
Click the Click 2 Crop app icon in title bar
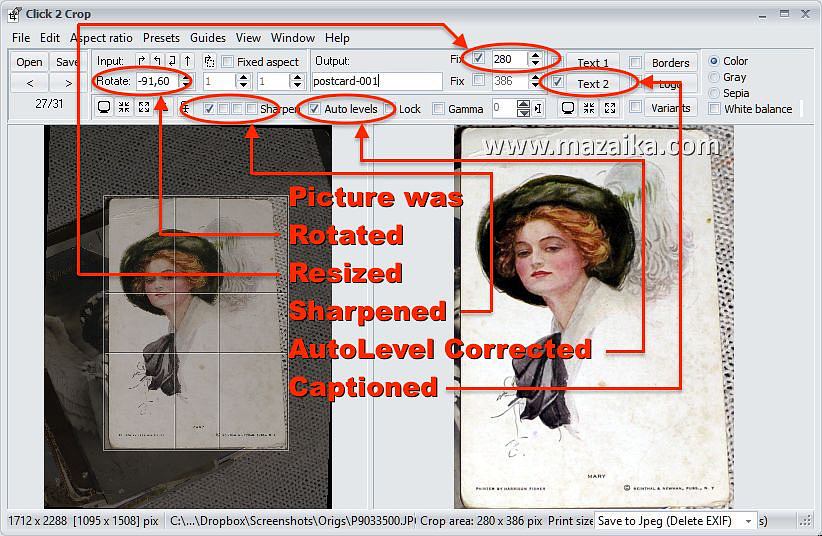(14, 14)
